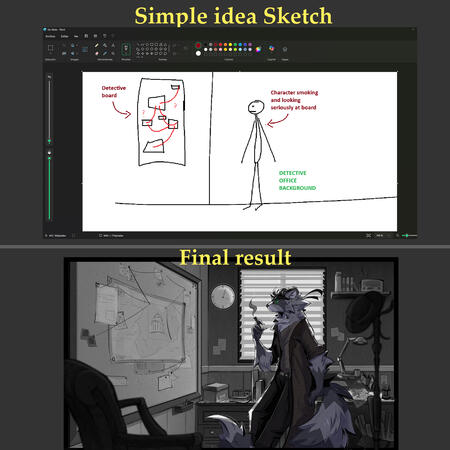Pick the pink palette color in second row
The image size is (450, 450).
[220, 50]
